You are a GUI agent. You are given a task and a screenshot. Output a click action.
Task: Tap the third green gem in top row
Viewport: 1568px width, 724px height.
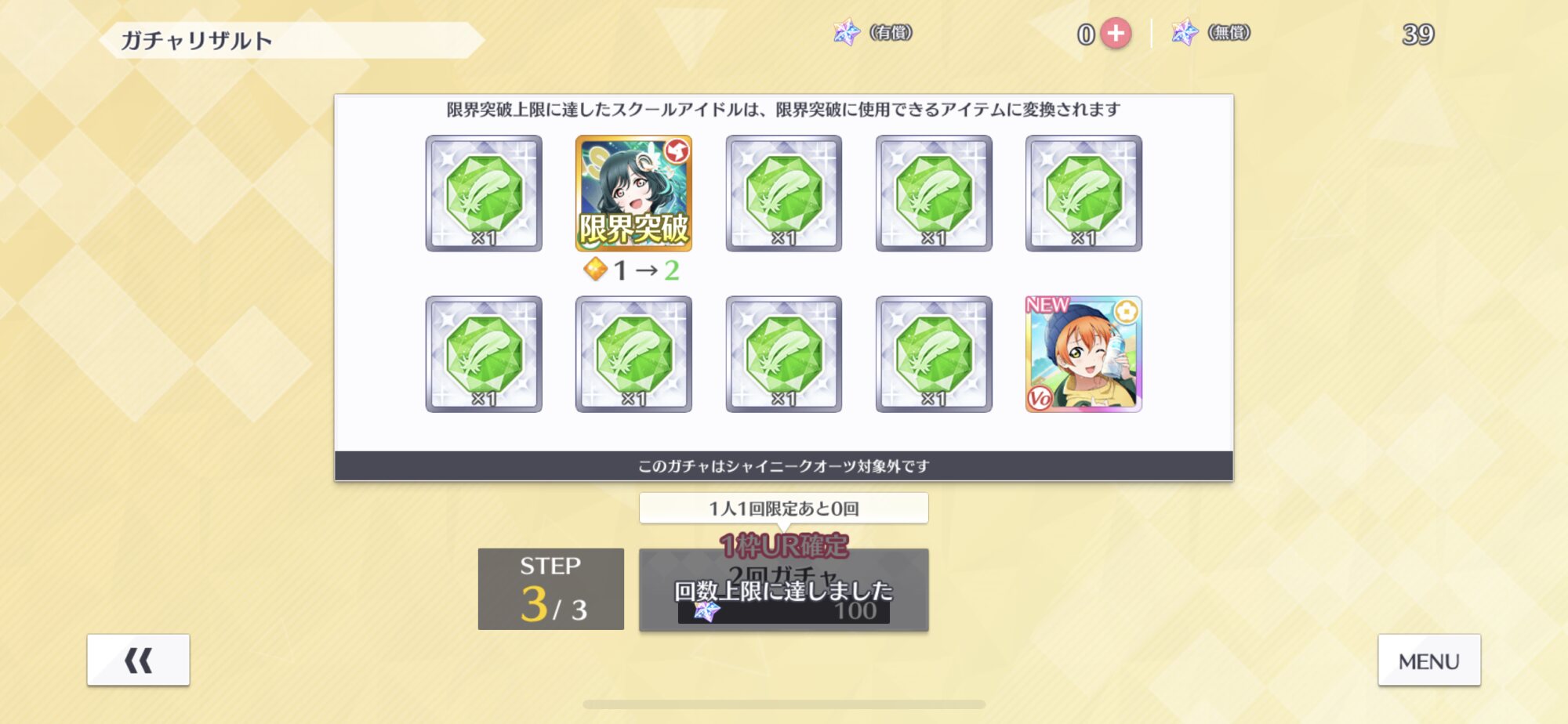[x=784, y=194]
